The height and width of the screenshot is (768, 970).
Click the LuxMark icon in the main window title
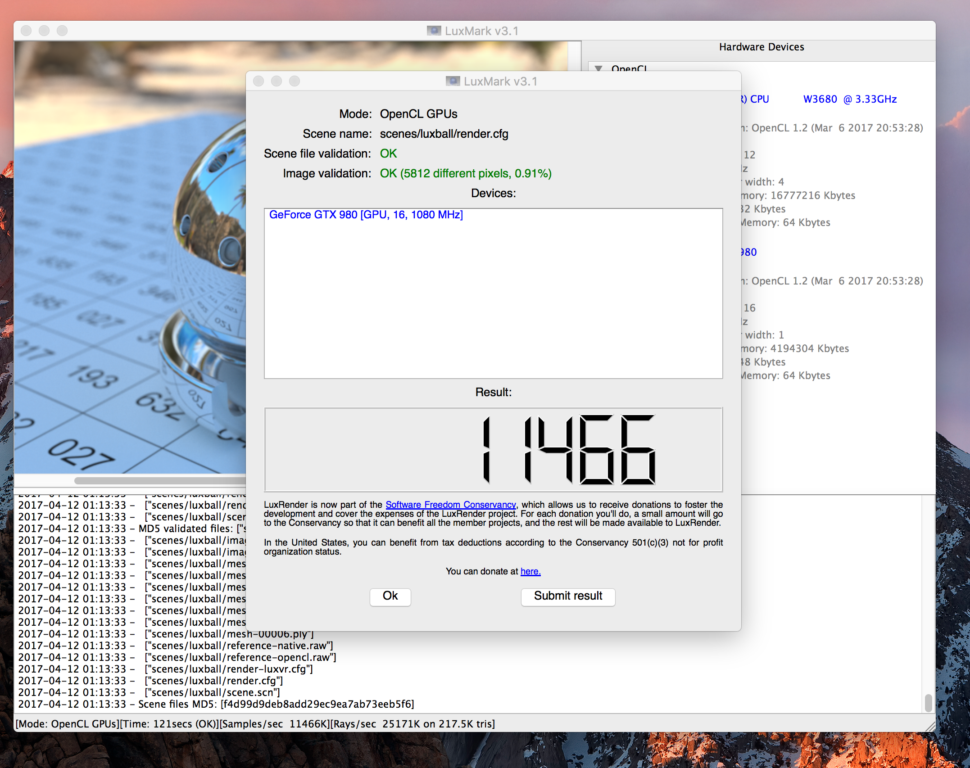[x=434, y=30]
